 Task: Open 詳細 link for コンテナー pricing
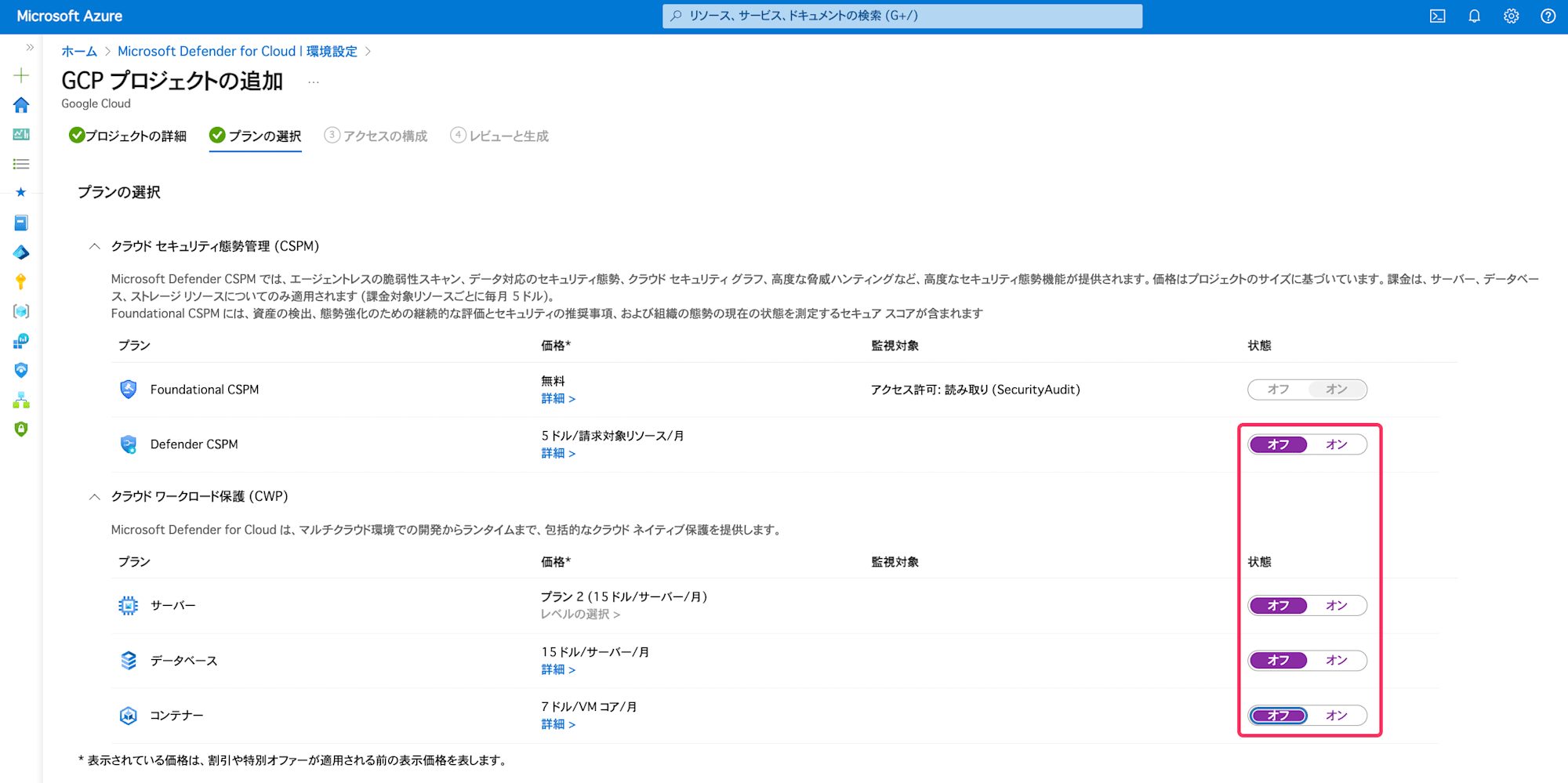tap(558, 725)
